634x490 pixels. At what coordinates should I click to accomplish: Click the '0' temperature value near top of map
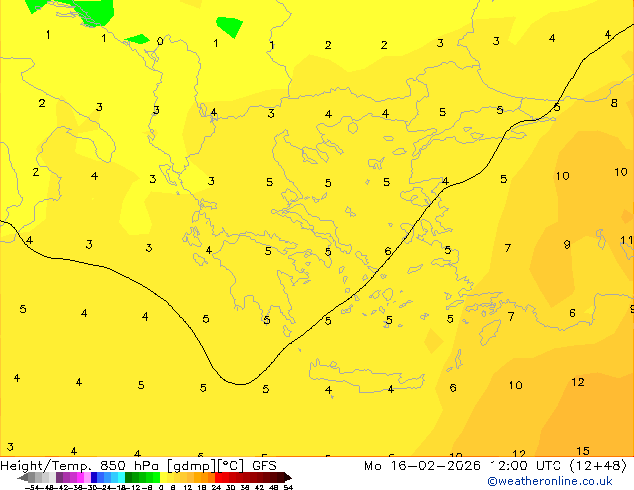[160, 41]
